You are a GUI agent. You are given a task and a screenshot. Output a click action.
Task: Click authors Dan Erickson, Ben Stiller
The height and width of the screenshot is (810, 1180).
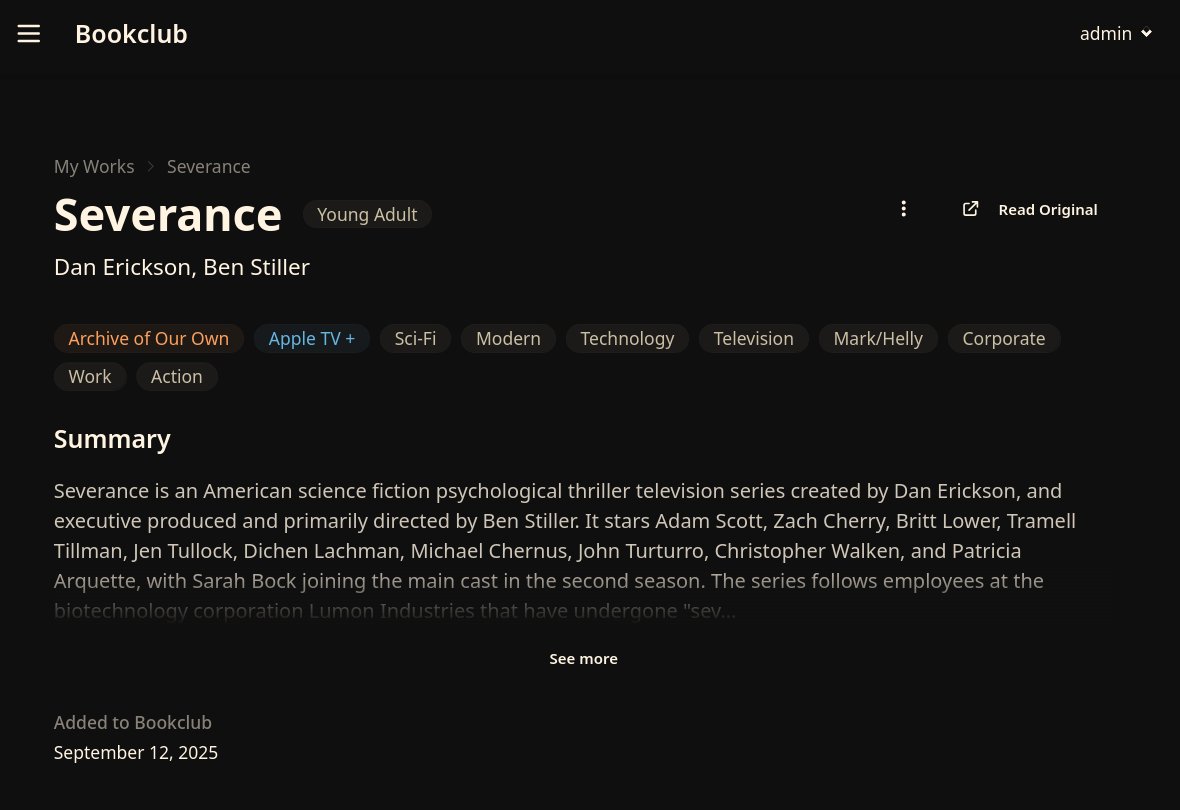[x=182, y=267]
